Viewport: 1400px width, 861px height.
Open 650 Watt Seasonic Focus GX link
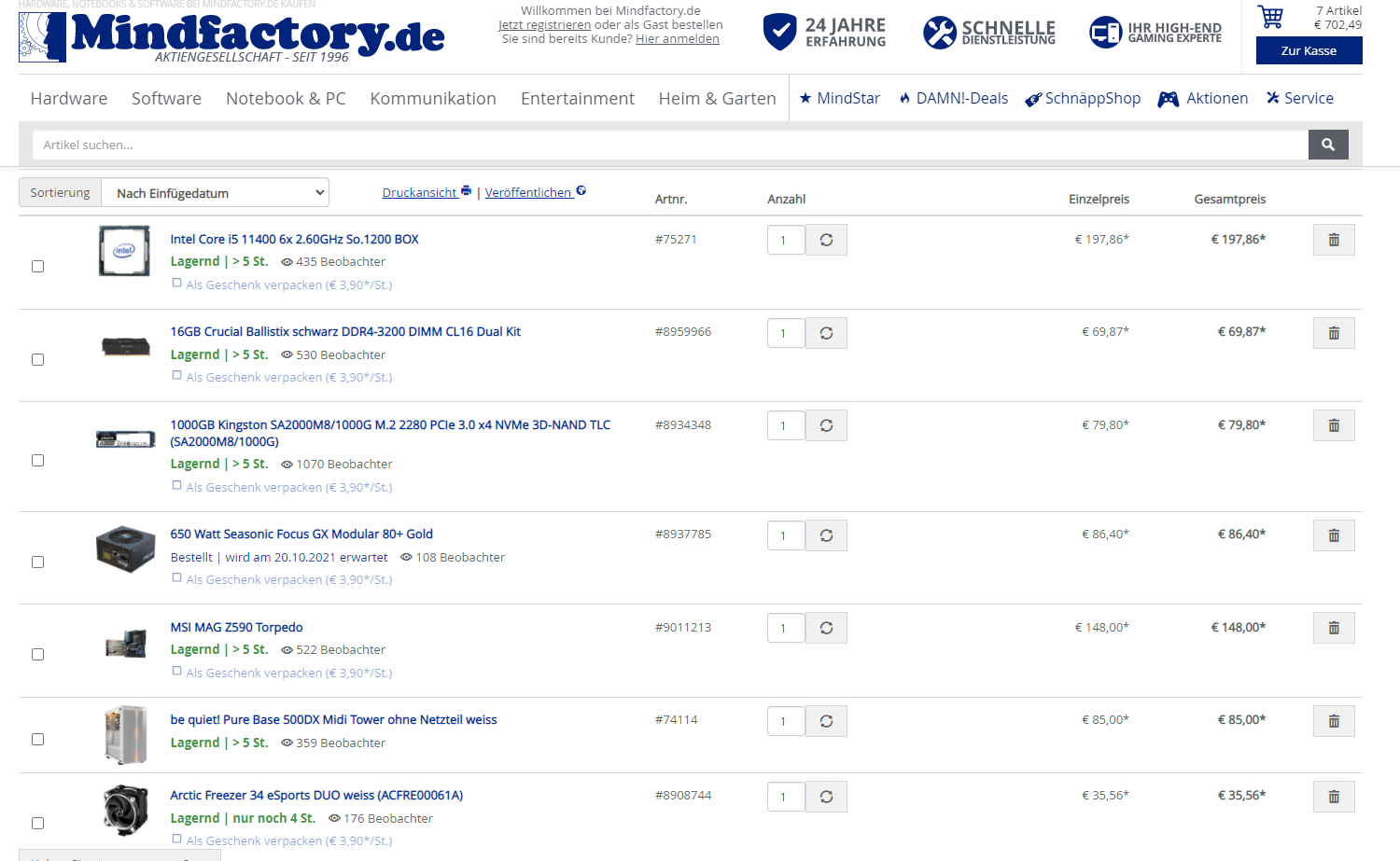point(301,534)
